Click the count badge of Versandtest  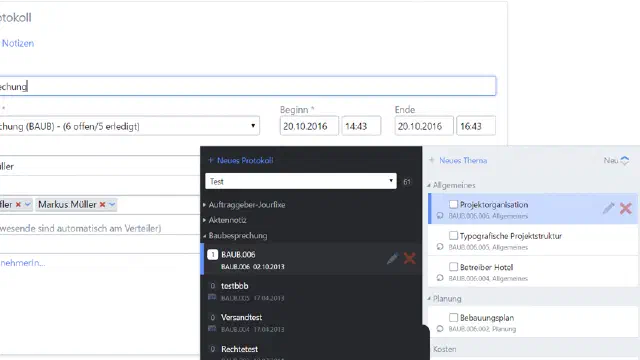coord(212,317)
